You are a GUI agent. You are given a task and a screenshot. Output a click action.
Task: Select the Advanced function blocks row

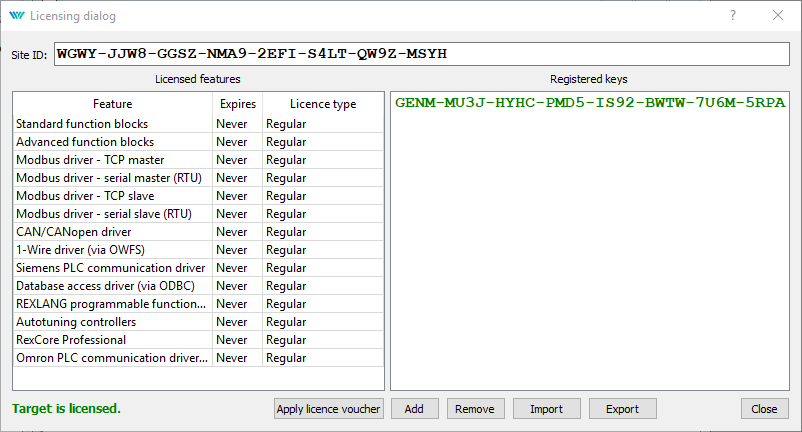coord(198,142)
